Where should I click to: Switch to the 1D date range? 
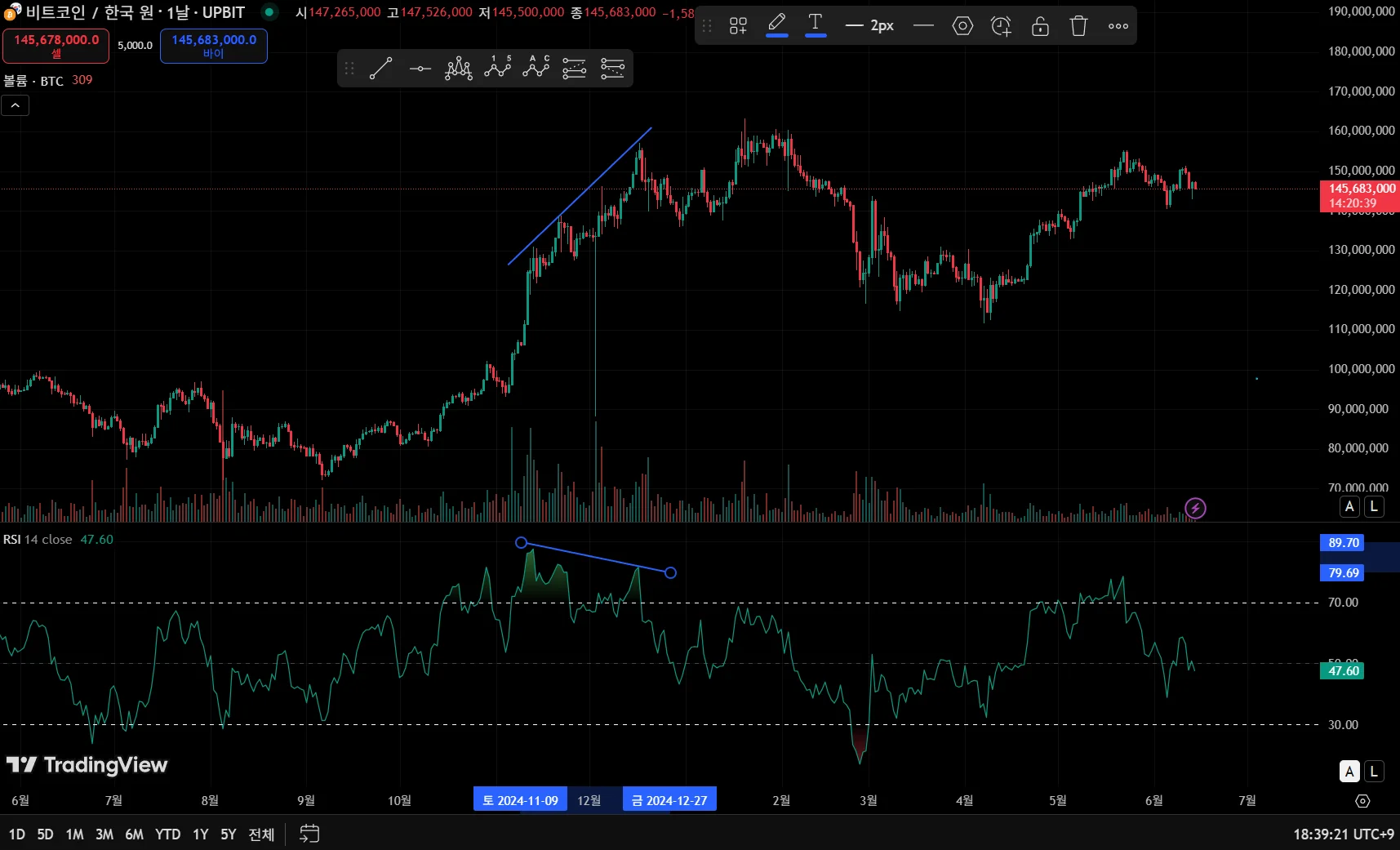coord(16,834)
